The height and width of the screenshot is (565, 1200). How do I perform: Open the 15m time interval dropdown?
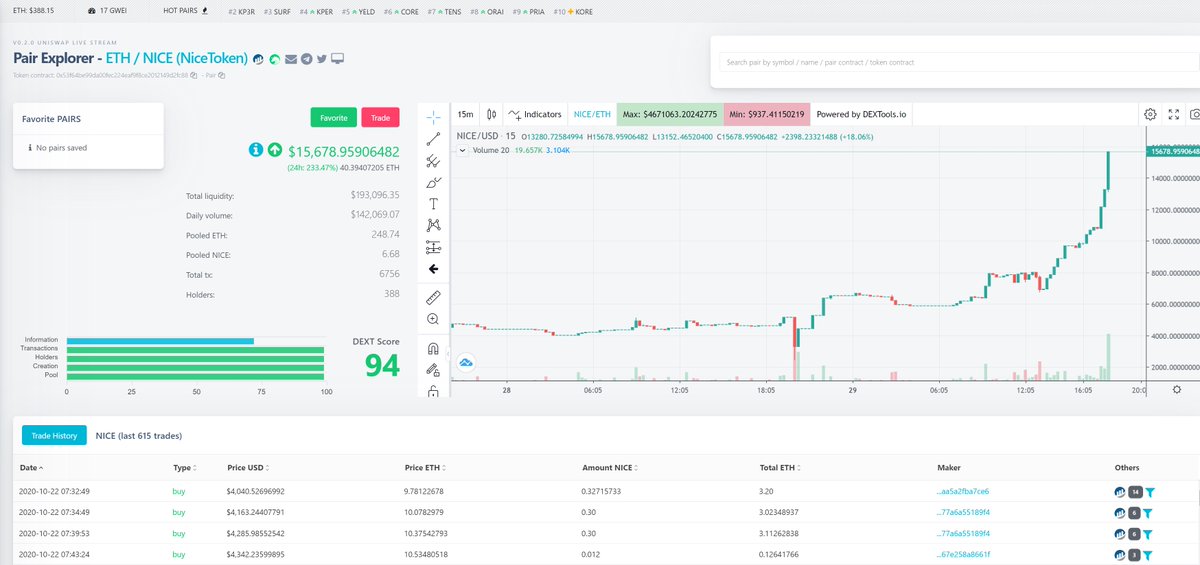coord(465,115)
